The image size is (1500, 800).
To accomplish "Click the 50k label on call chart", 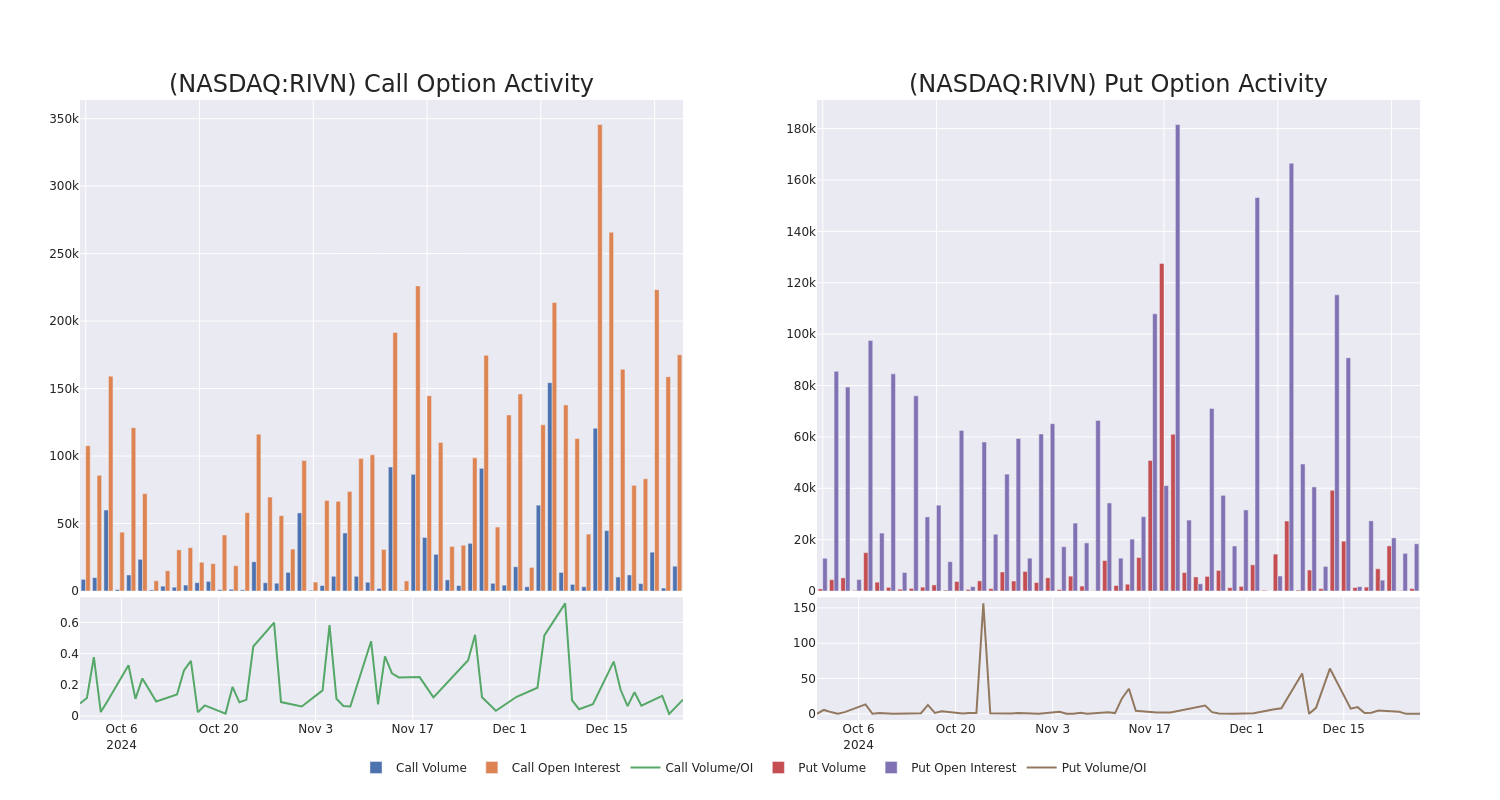I will tap(67, 524).
